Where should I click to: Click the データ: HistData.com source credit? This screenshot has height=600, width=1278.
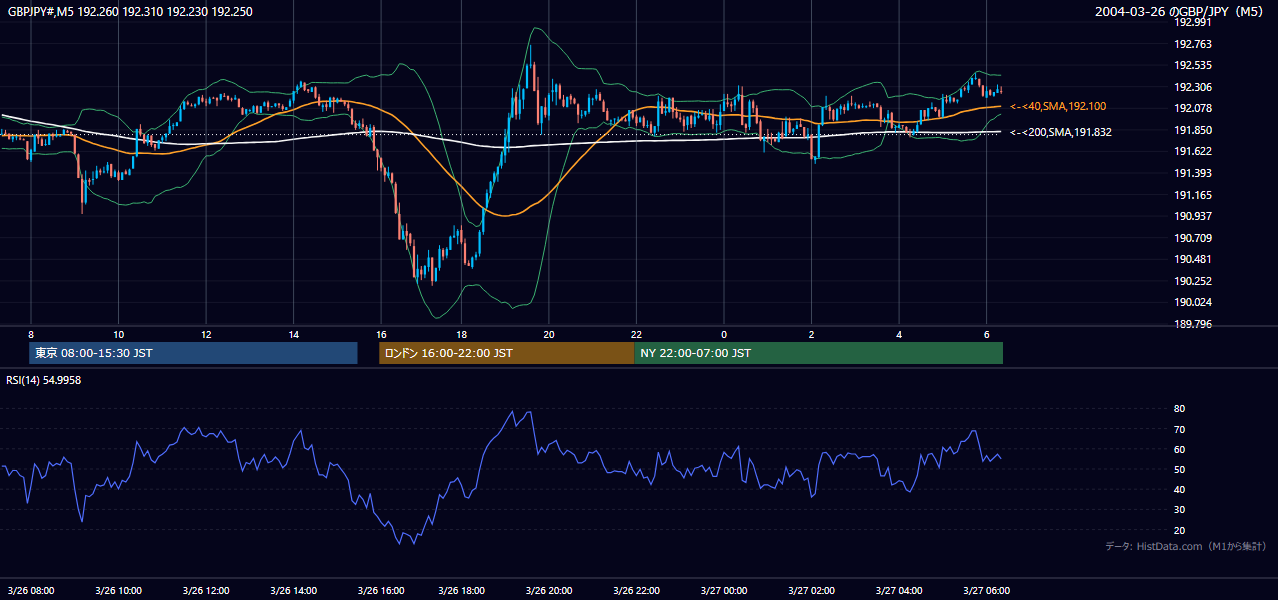[x=1186, y=547]
